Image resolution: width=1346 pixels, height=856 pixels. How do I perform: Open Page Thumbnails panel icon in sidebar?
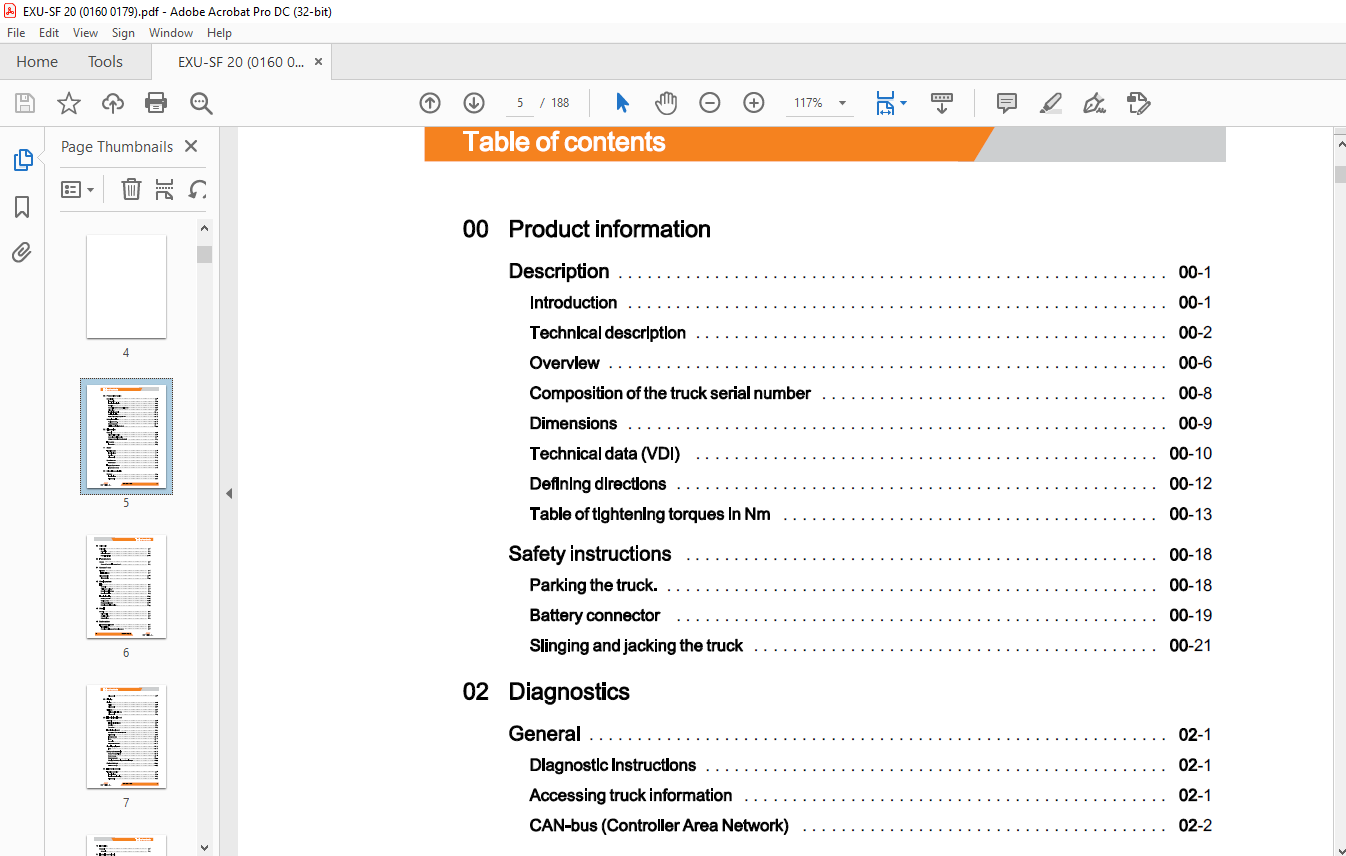coord(22,159)
